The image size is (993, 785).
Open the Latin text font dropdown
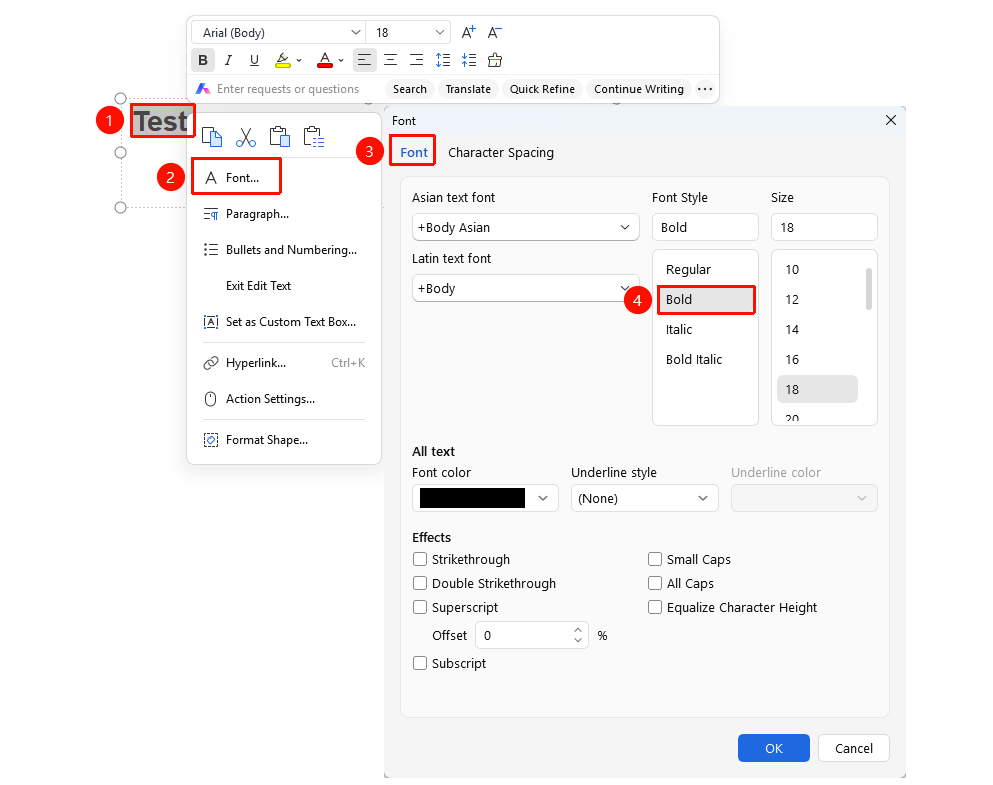click(526, 288)
